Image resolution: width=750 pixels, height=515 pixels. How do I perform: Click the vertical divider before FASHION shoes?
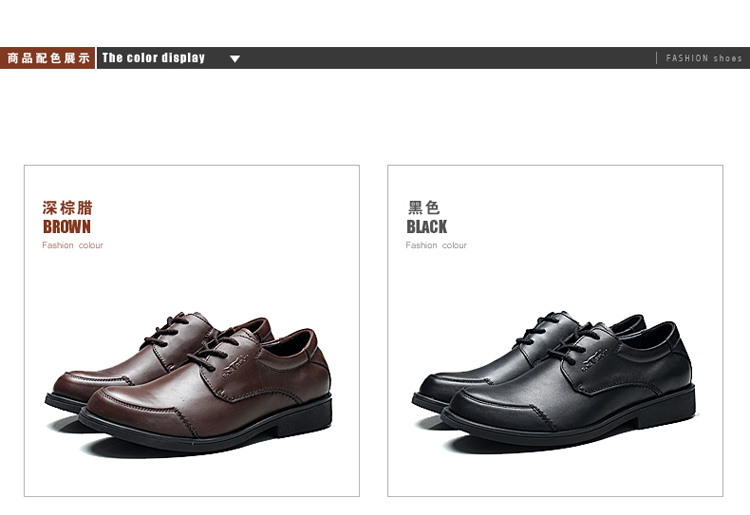(656, 58)
